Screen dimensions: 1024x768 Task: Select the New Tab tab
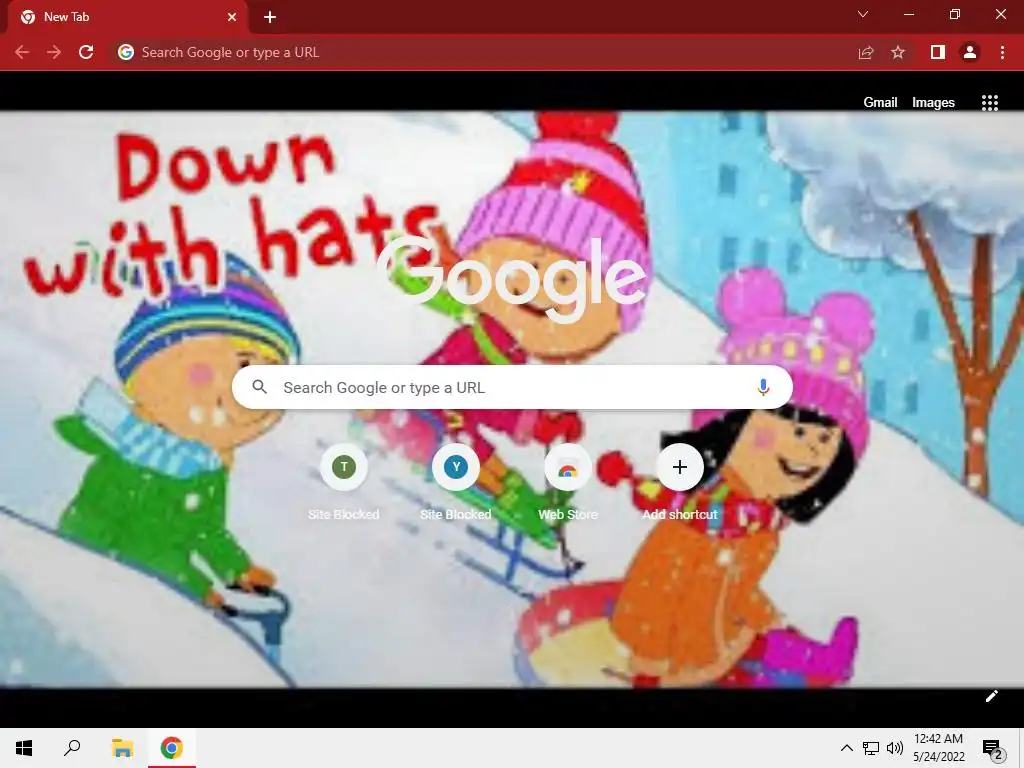pos(128,17)
